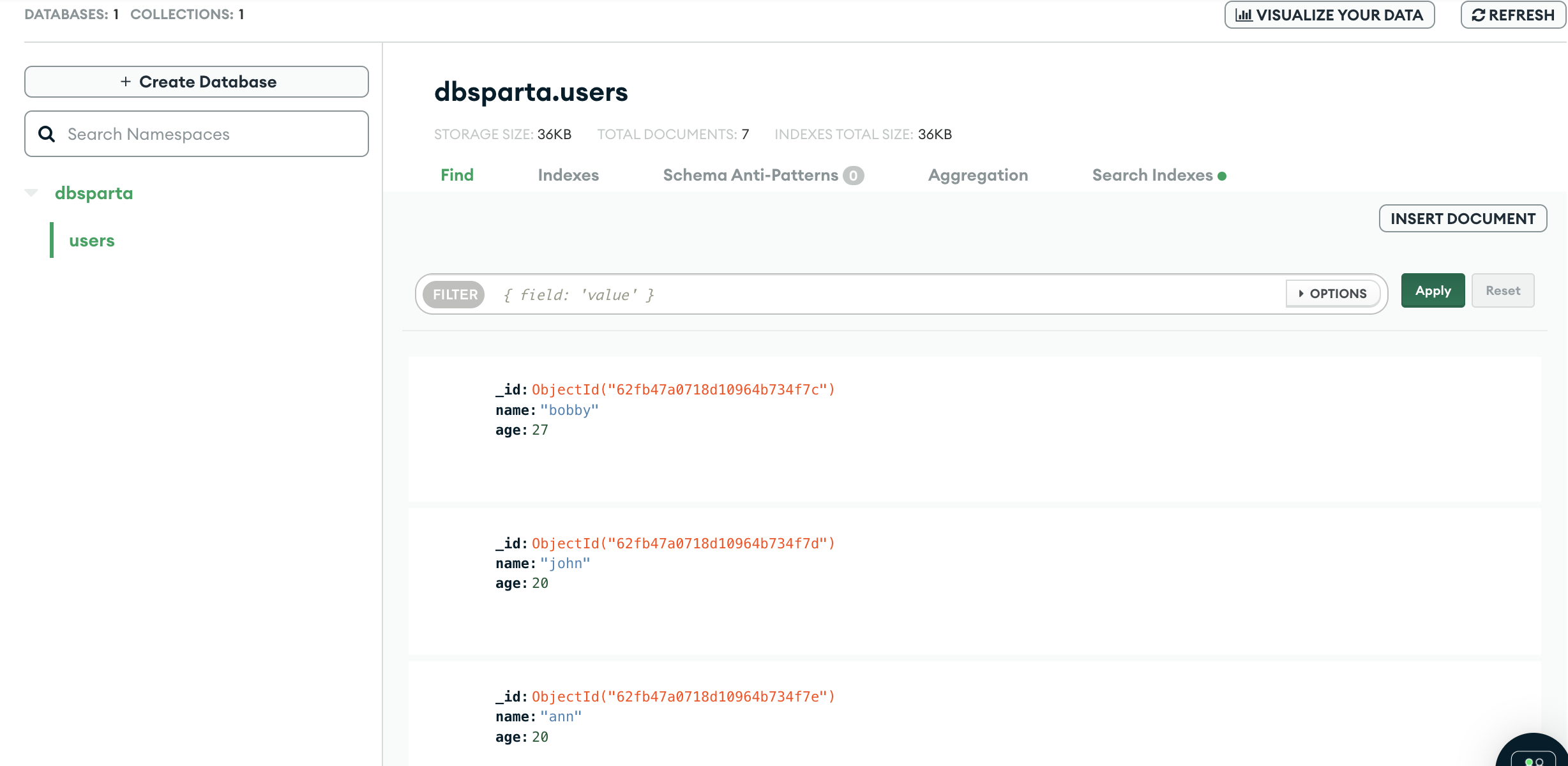Open the Search Indexes tab

click(1159, 175)
